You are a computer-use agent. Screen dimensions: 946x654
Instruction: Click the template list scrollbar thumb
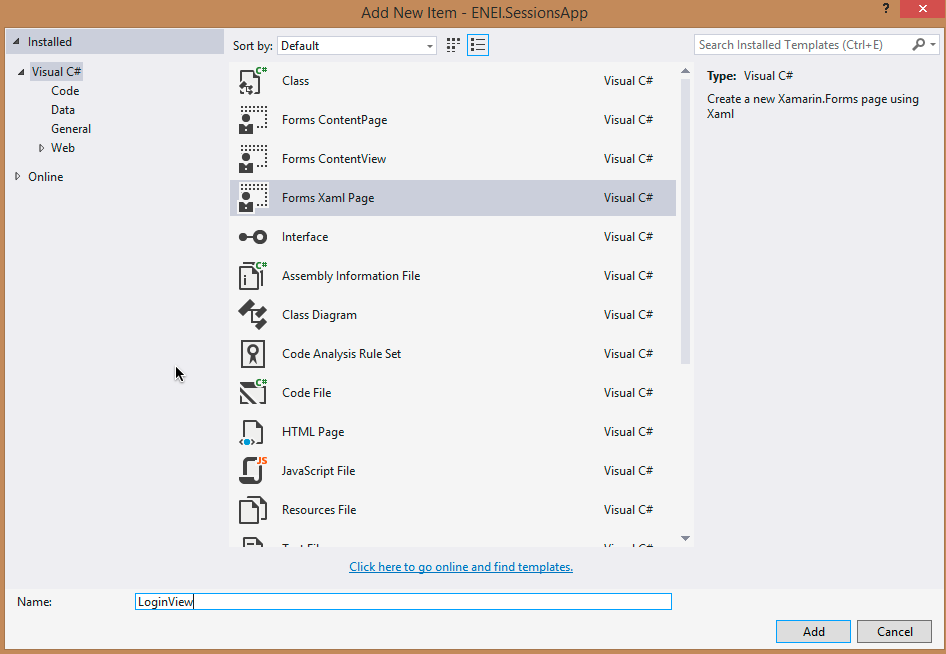(685, 221)
